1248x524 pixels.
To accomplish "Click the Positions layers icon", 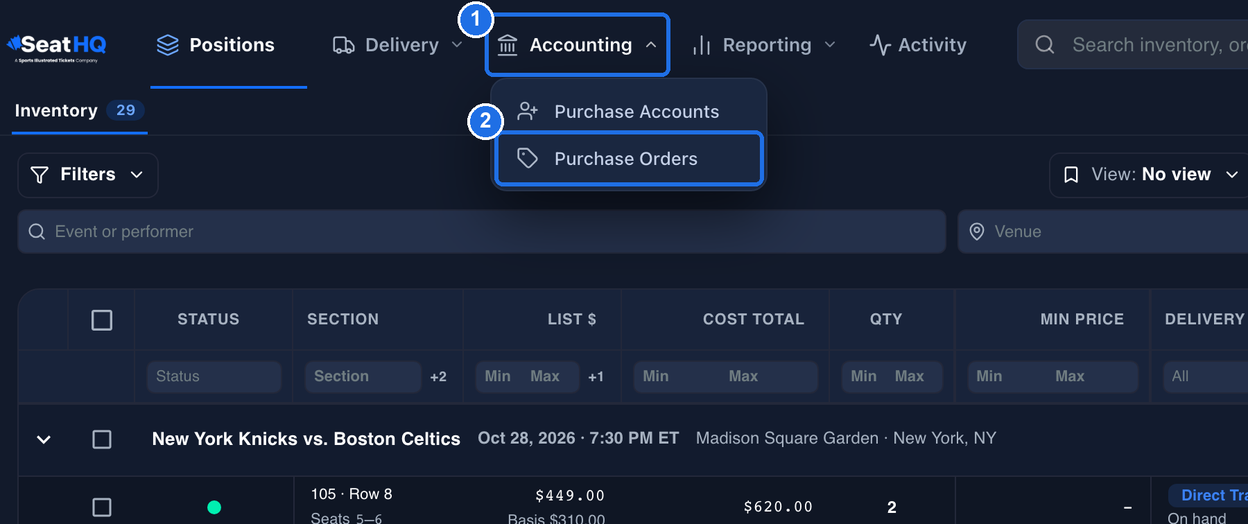I will [x=168, y=45].
